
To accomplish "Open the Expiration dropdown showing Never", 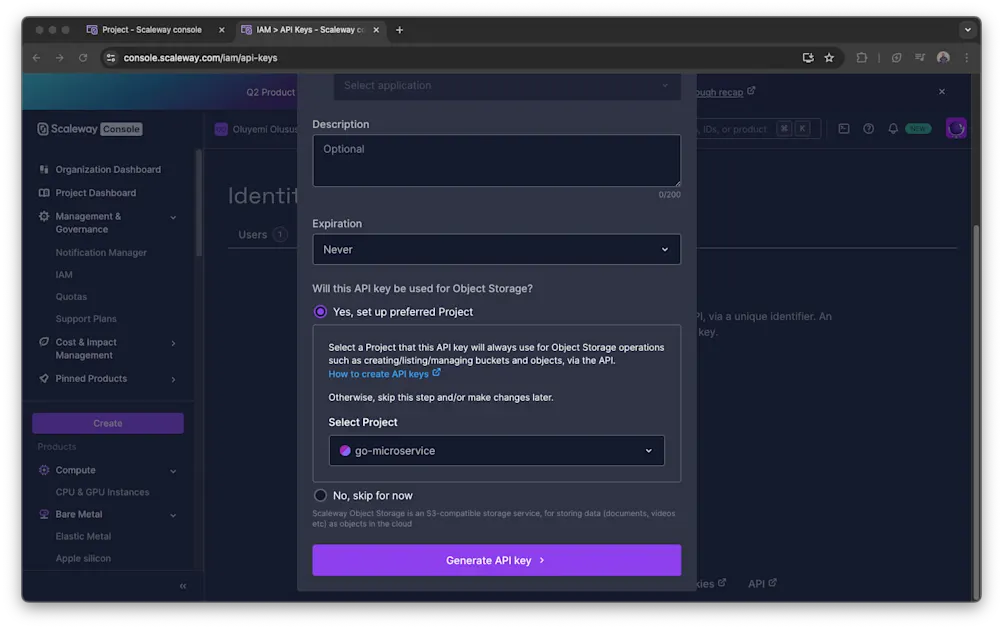I will pyautogui.click(x=496, y=249).
